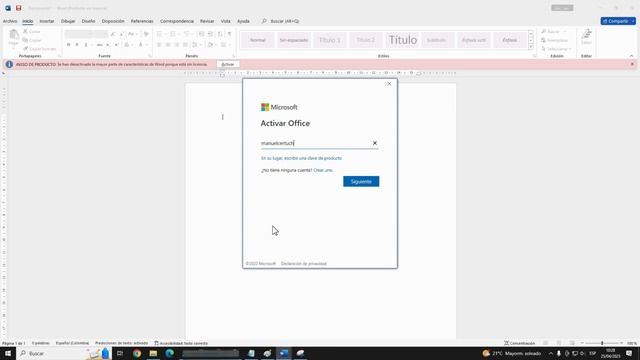The image size is (640, 360).
Task: Switch to the Revisar tab
Action: click(x=207, y=21)
